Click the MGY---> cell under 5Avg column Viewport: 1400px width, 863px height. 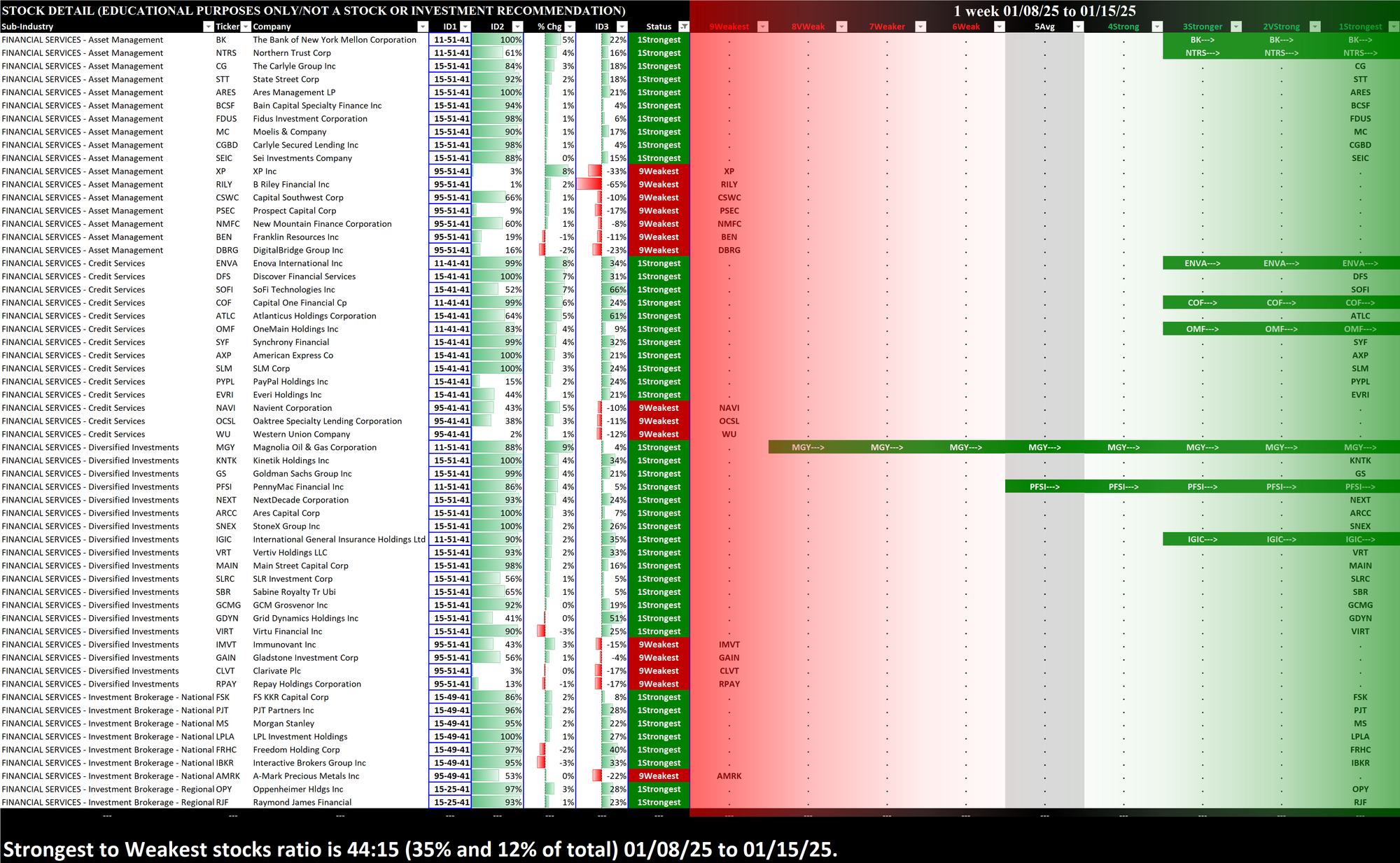(1044, 447)
